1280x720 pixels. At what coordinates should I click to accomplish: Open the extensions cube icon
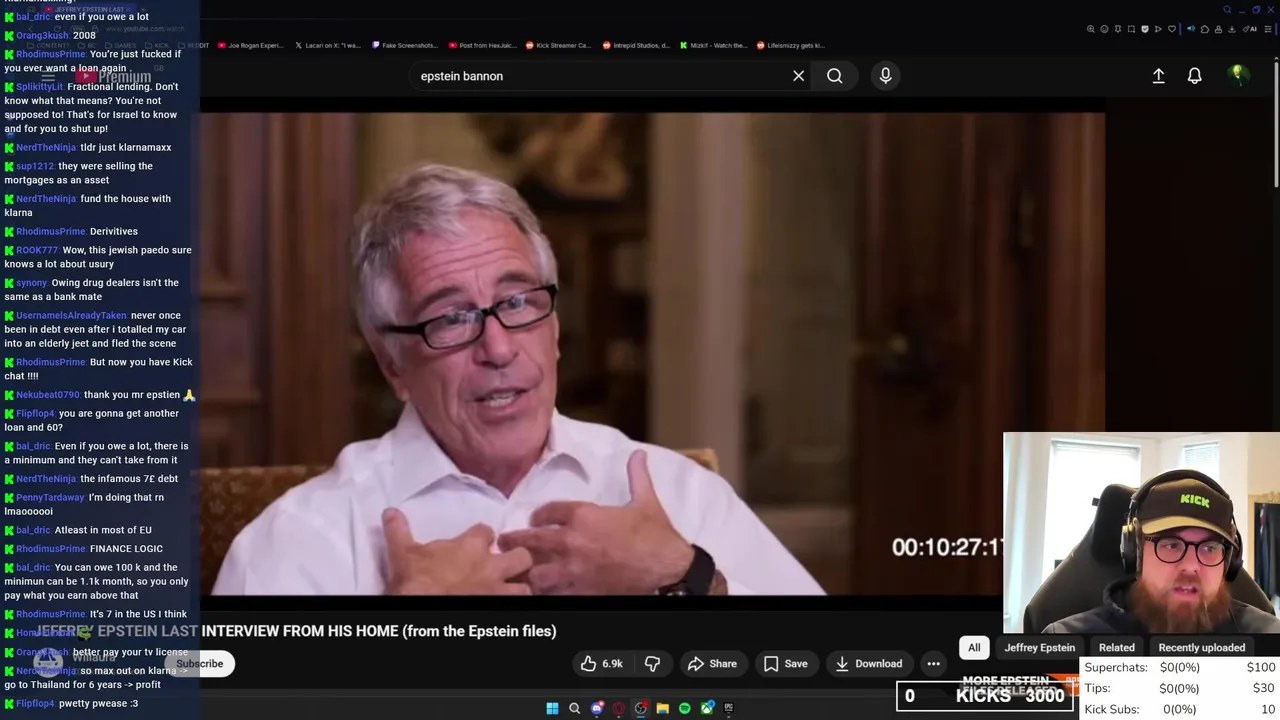click(x=1205, y=29)
